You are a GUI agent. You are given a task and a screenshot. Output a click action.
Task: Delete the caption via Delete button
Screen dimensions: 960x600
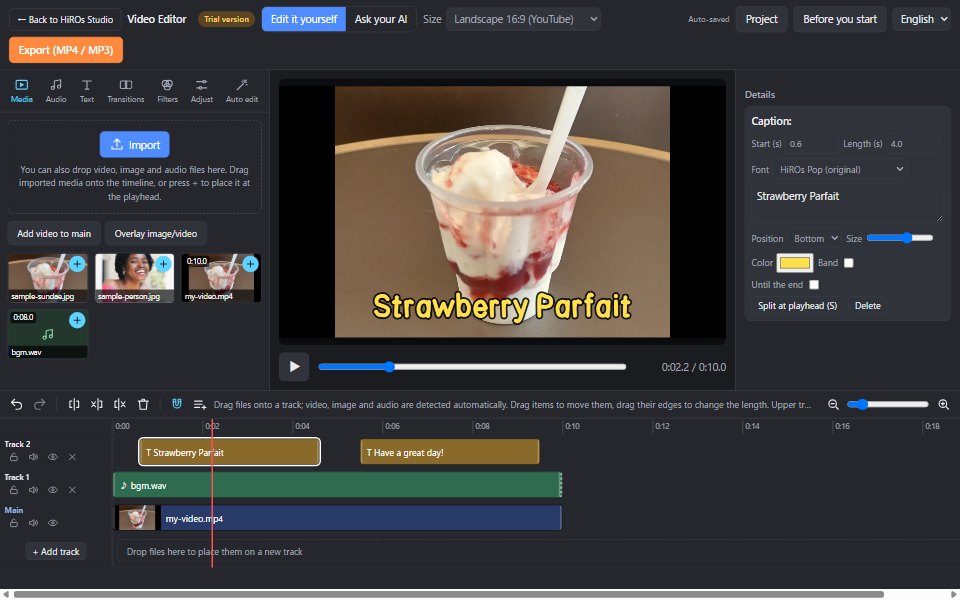868,306
